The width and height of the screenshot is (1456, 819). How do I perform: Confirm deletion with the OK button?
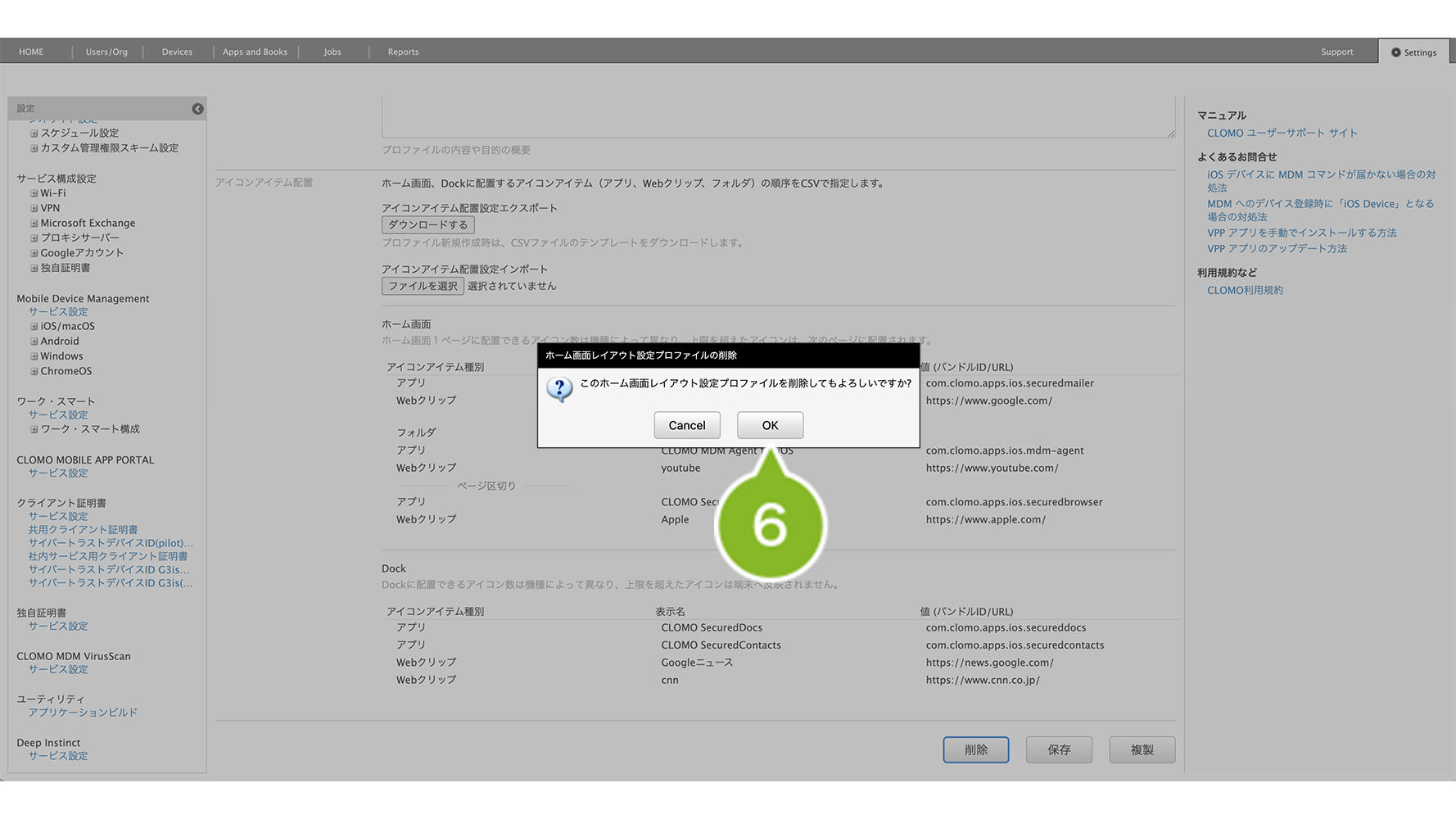coord(770,425)
